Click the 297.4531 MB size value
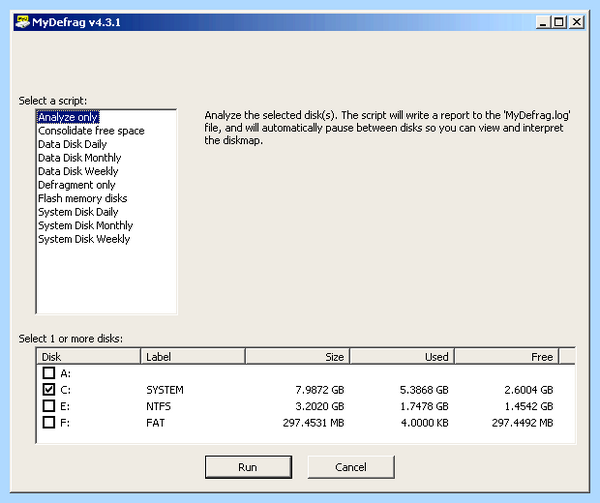Screen dimensions: 600x503 [x=313, y=423]
